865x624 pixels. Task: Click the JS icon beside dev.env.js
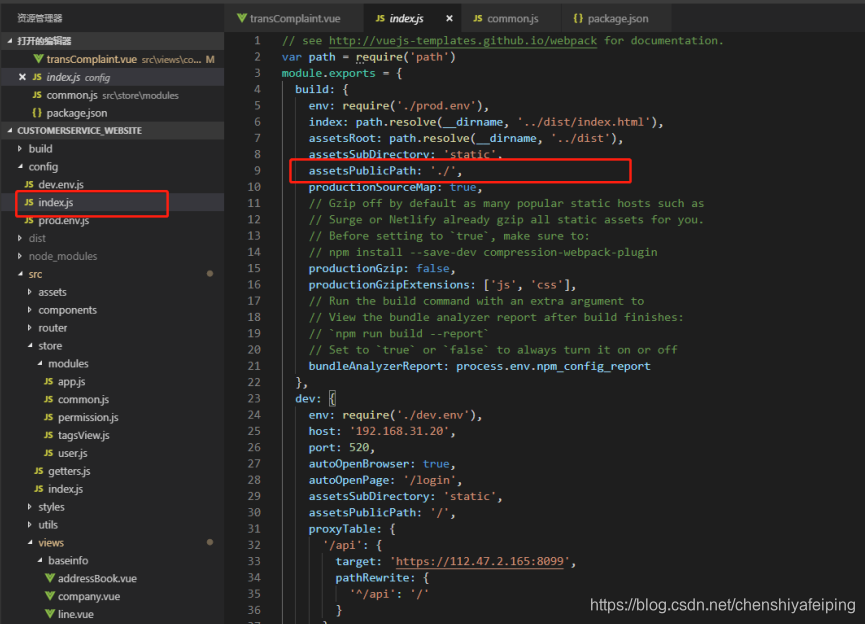tap(29, 184)
